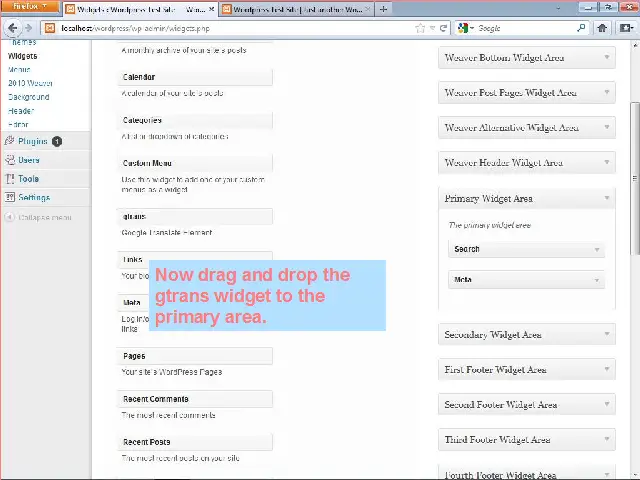Open a new tab with plus icon
The width and height of the screenshot is (640, 480).
click(x=383, y=9)
